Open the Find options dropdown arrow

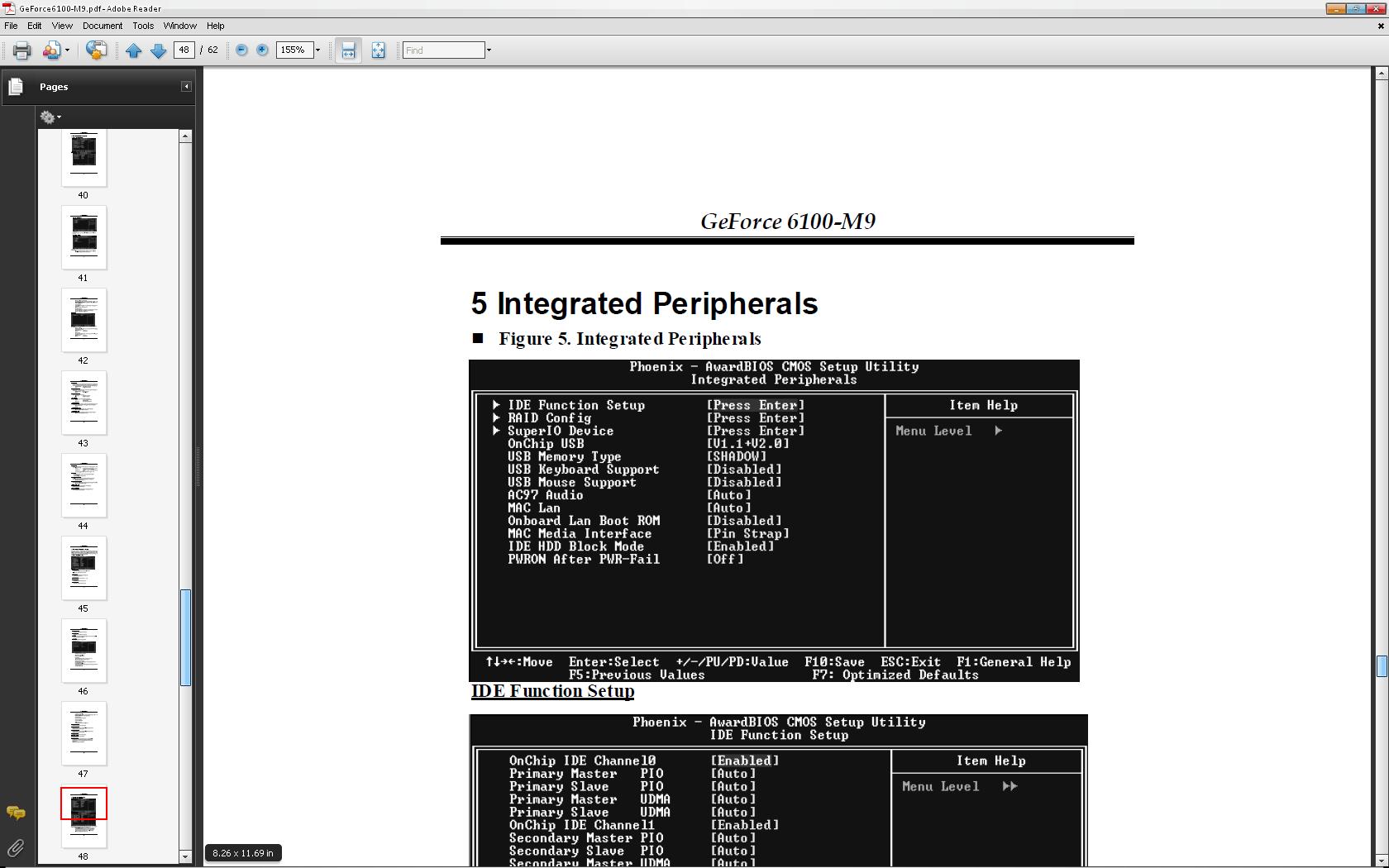(489, 50)
